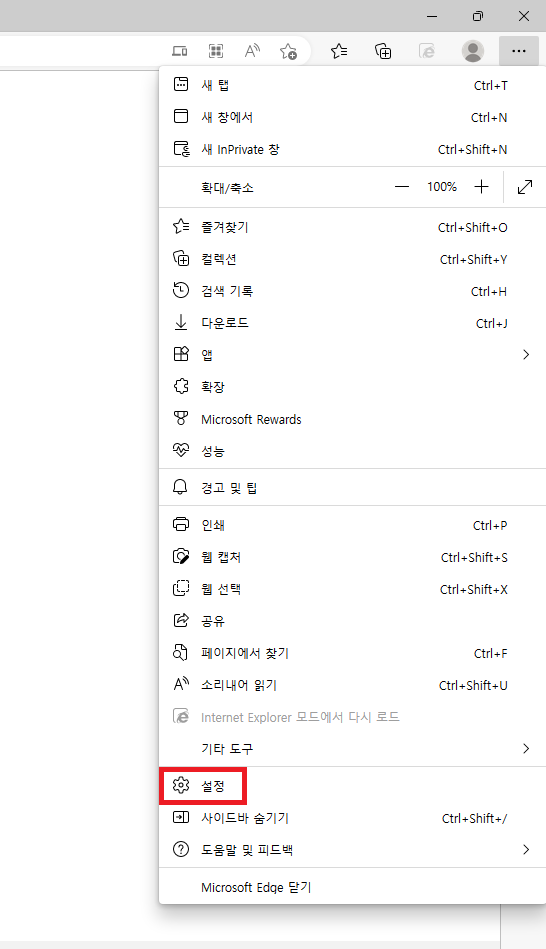Open 설정 settings menu item
The width and height of the screenshot is (546, 949).
click(x=352, y=786)
